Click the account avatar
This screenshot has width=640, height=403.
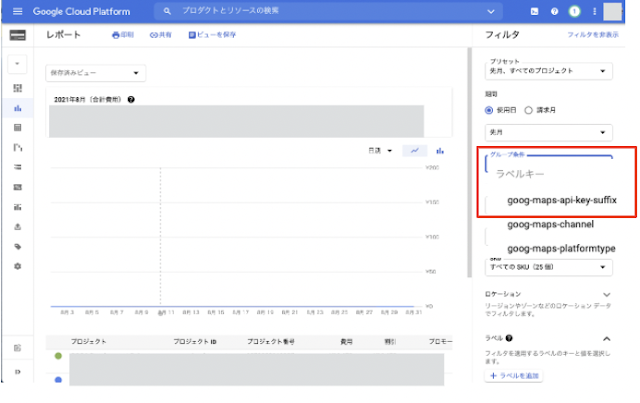tap(612, 11)
